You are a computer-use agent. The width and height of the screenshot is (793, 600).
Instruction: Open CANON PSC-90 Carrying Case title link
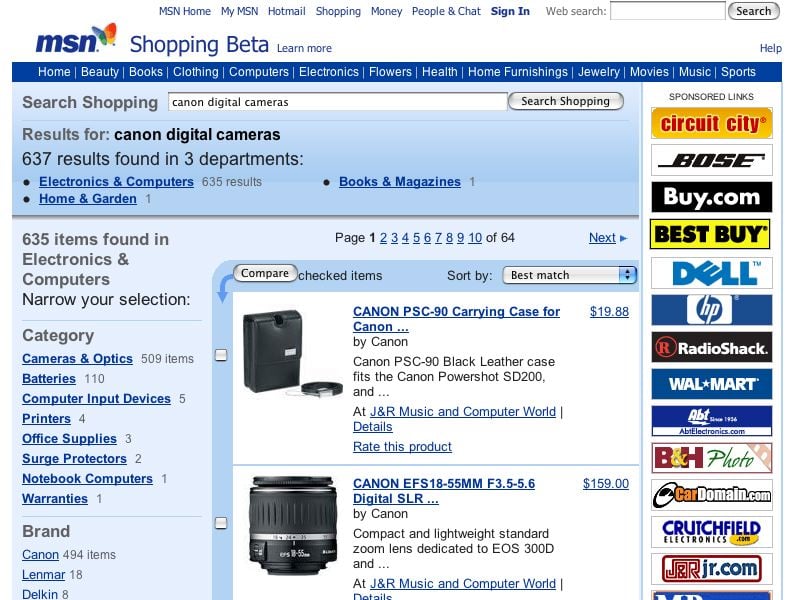click(456, 319)
